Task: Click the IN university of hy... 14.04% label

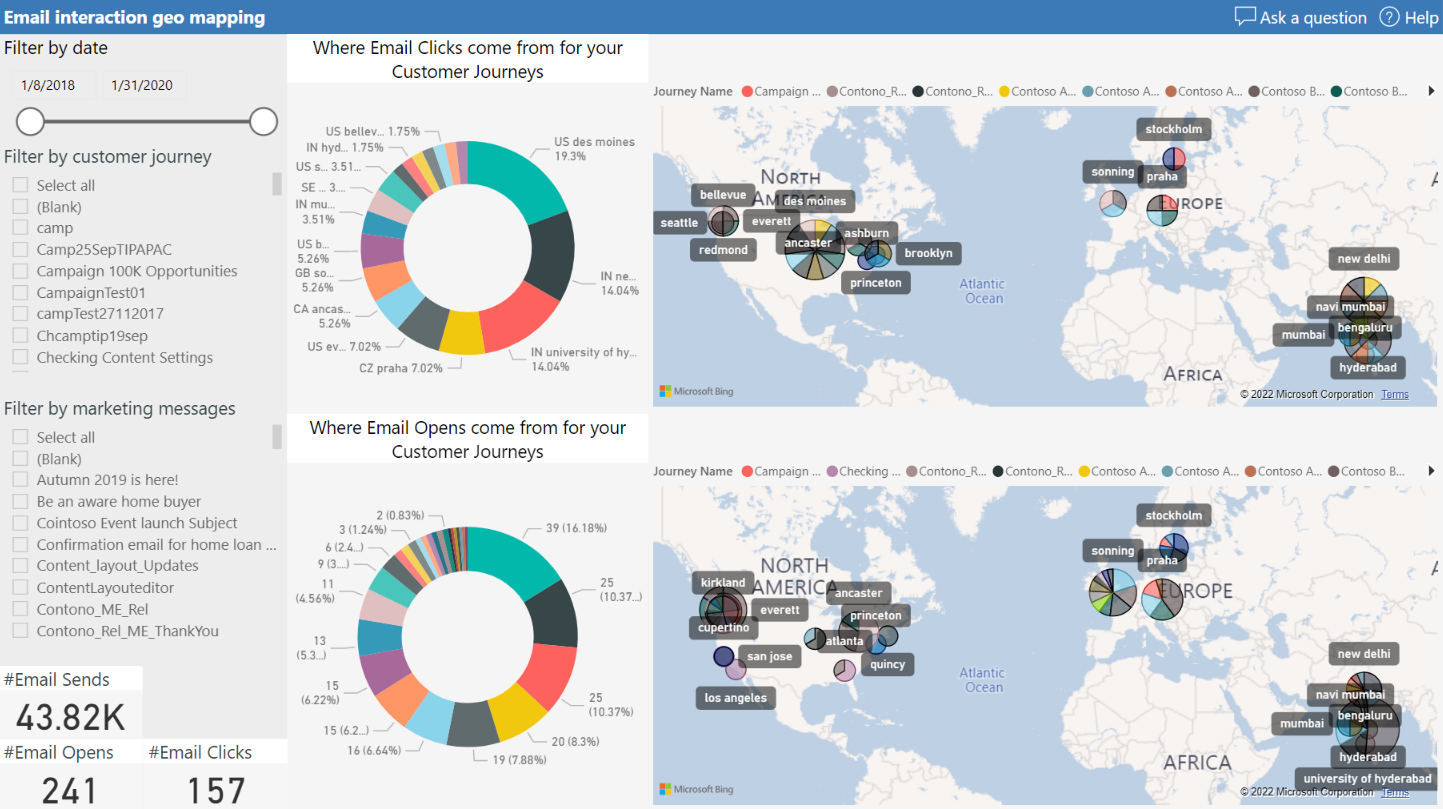Action: coord(584,359)
